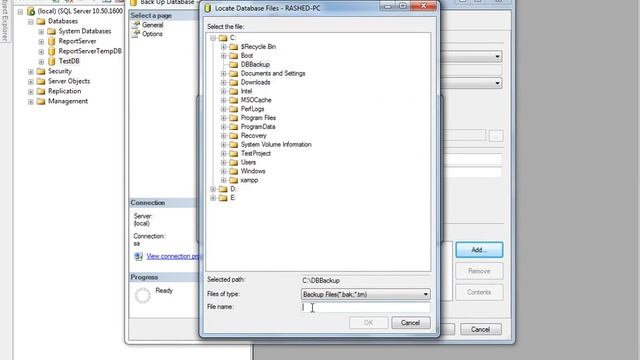This screenshot has width=640, height=360.
Task: Click the C: drive folder icon
Action: [x=223, y=38]
